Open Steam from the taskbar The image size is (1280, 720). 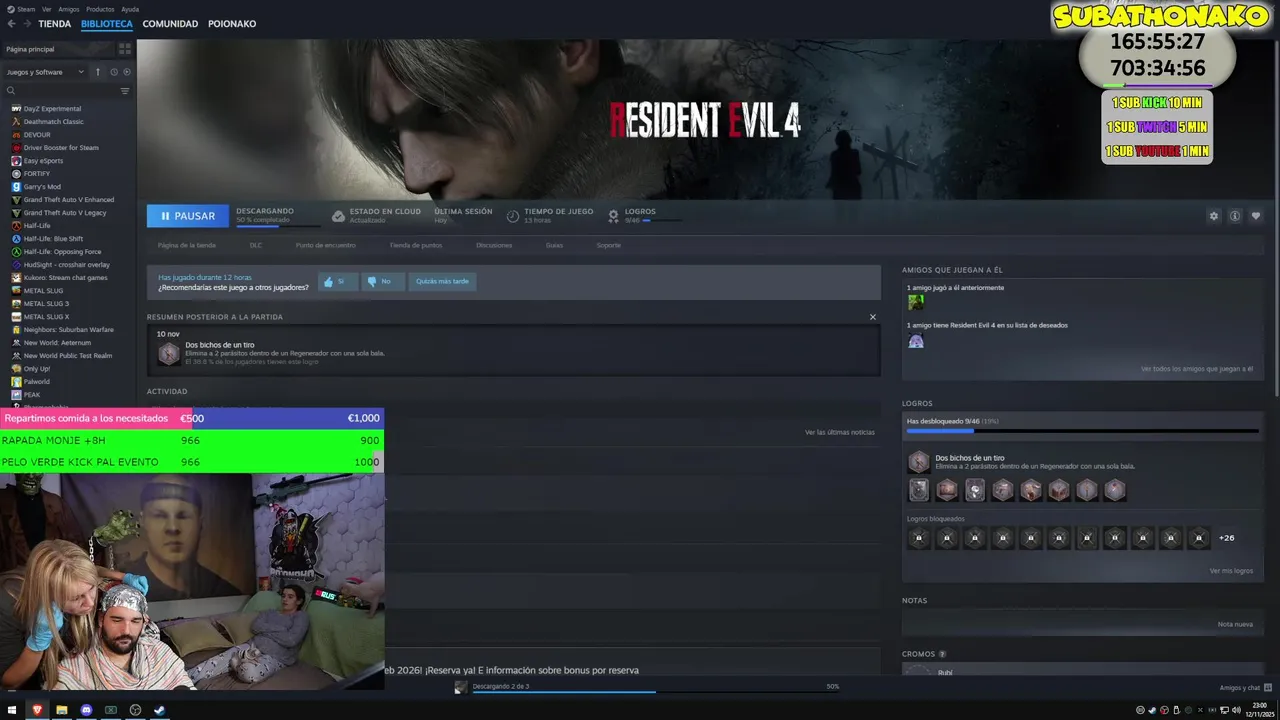click(x=159, y=710)
